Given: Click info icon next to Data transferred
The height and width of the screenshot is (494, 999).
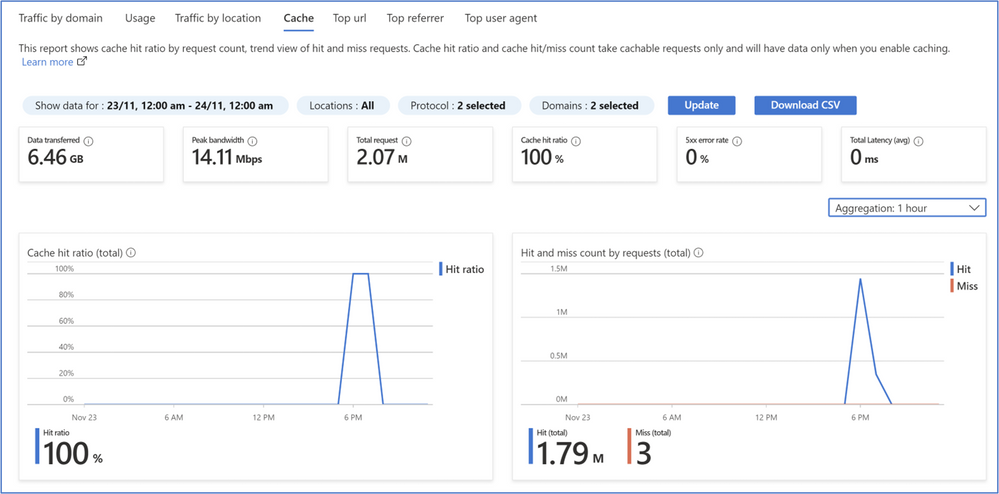Looking at the screenshot, I should (x=88, y=141).
